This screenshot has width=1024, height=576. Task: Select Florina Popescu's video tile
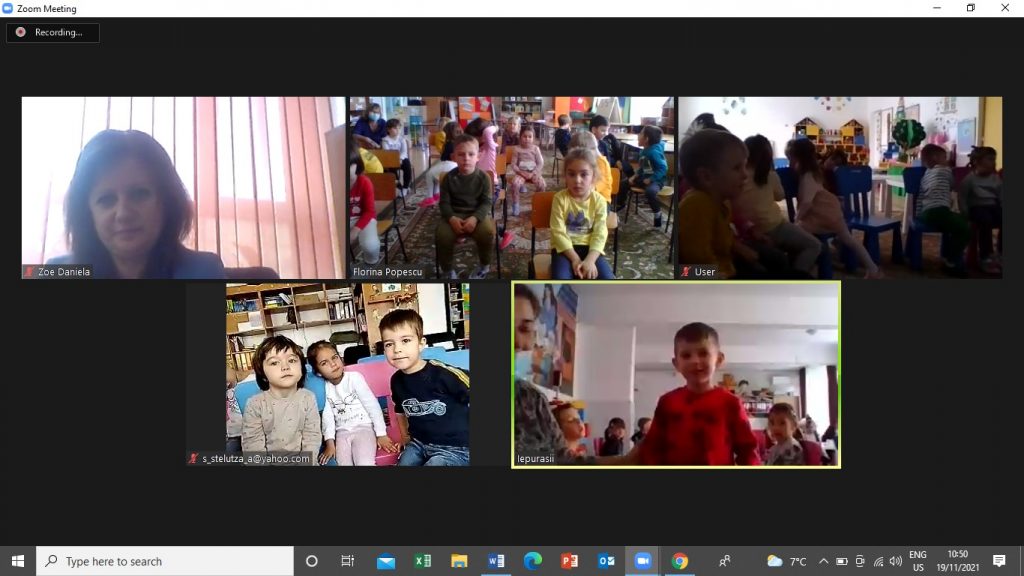510,185
